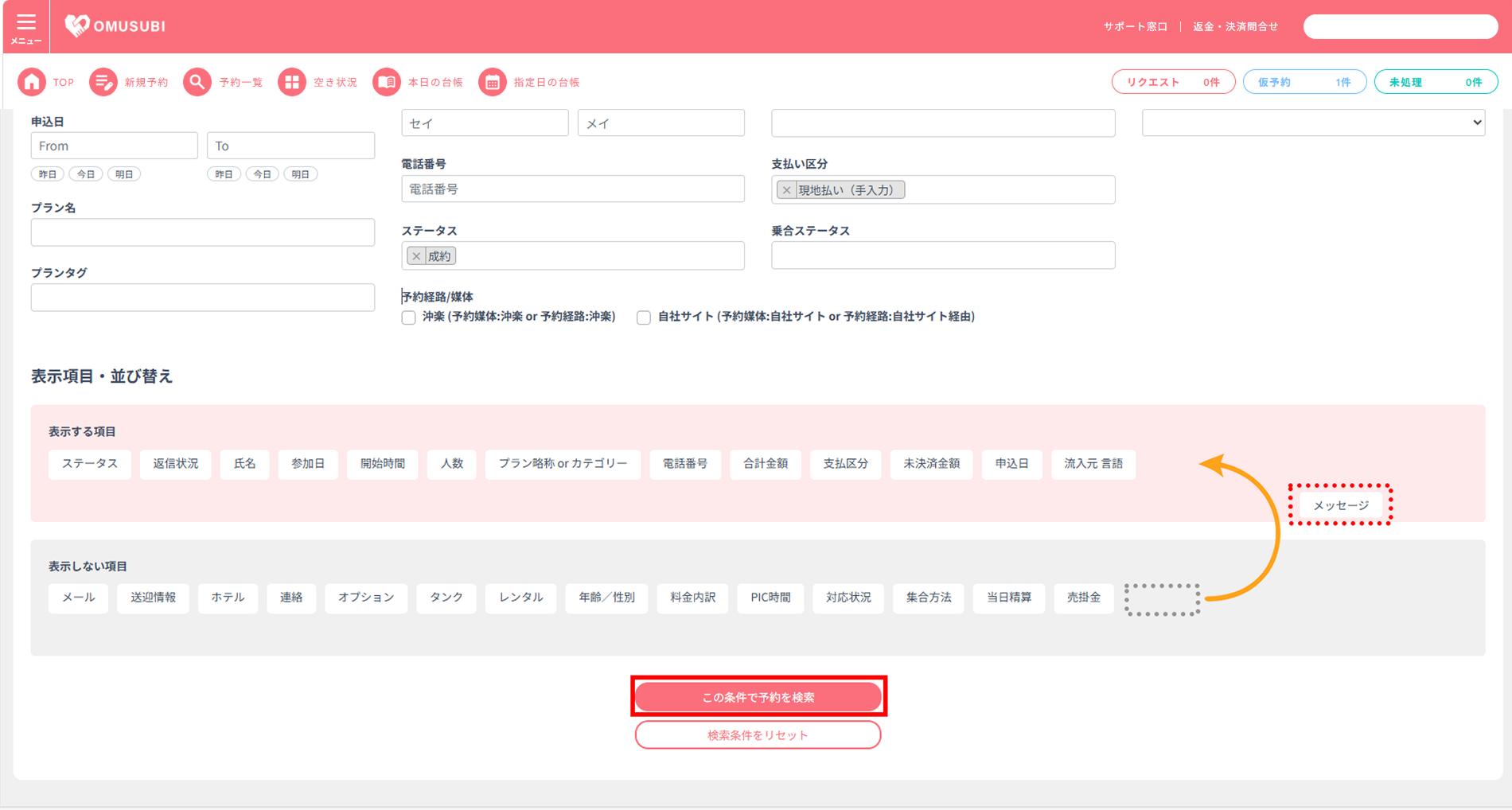Screen dimensions: 1512x810
Task: Check the 沖楽 booking route checkbox
Action: click(408, 317)
